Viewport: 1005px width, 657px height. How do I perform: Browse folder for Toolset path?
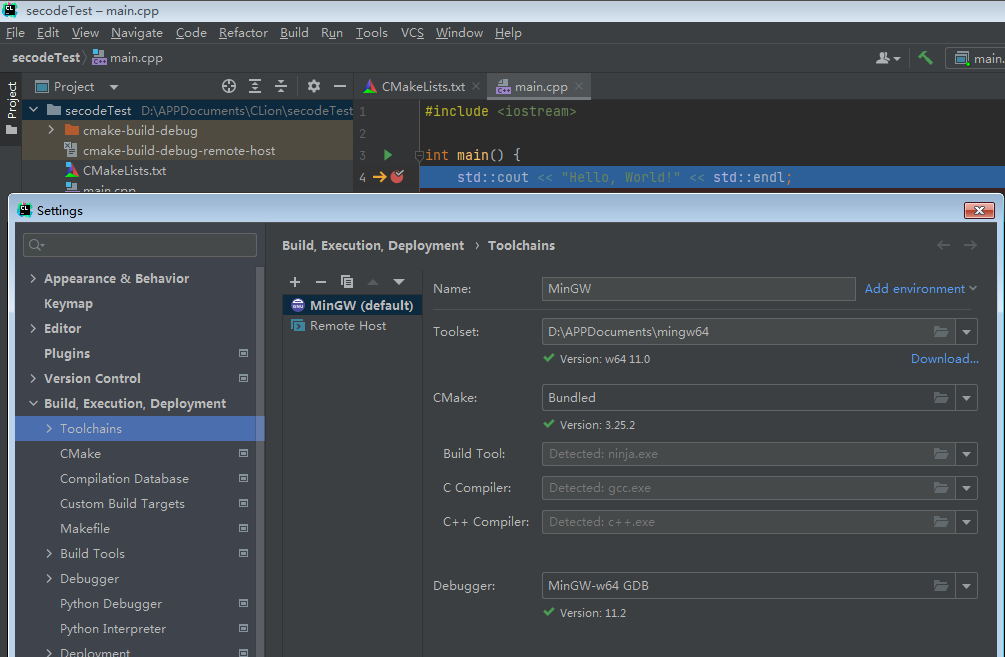(x=940, y=332)
